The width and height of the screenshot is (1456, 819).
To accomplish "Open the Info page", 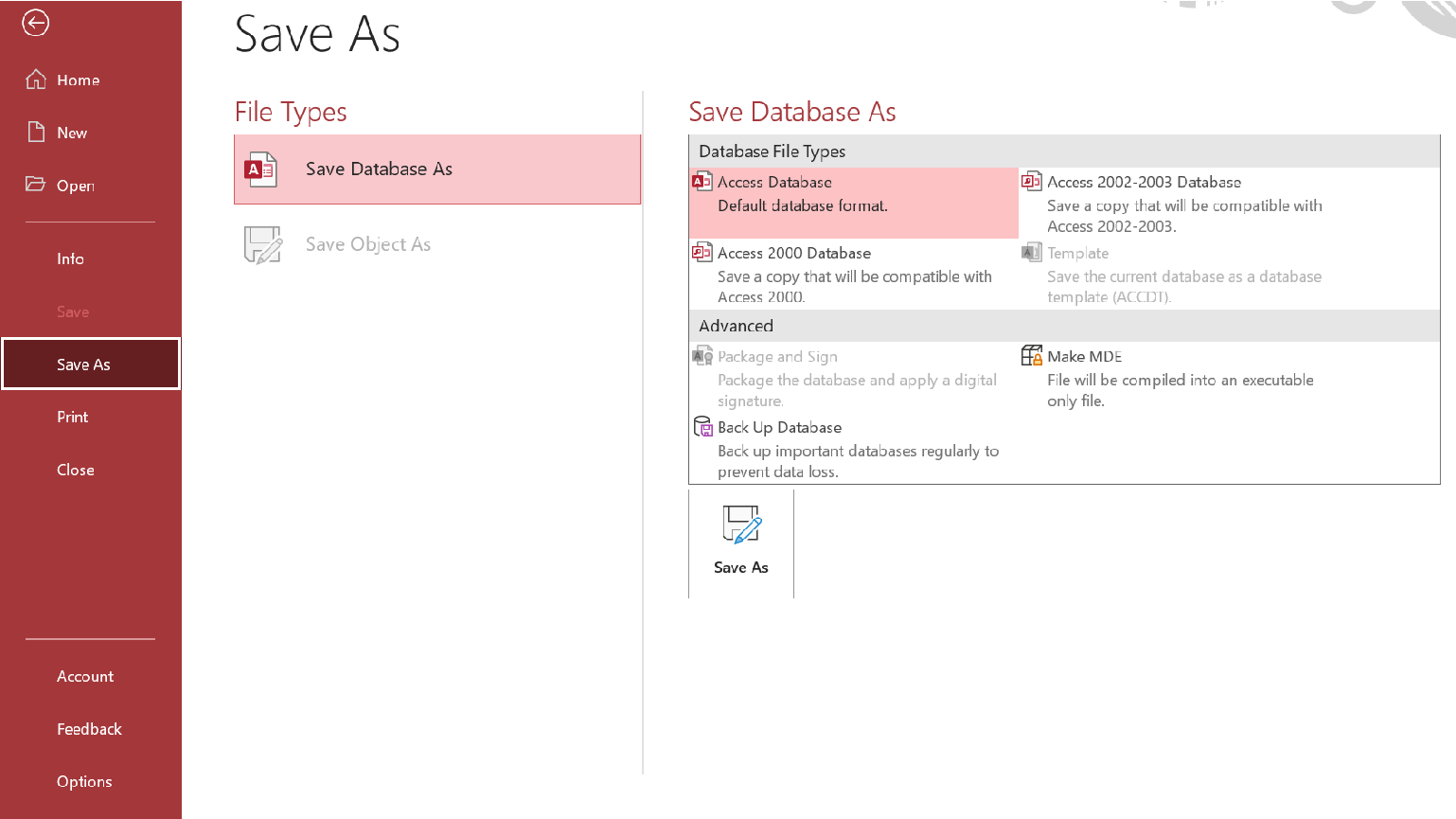I will click(70, 258).
